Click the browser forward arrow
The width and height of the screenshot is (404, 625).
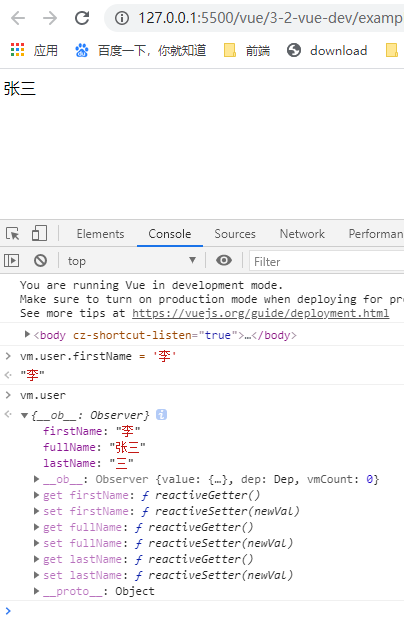click(x=50, y=18)
